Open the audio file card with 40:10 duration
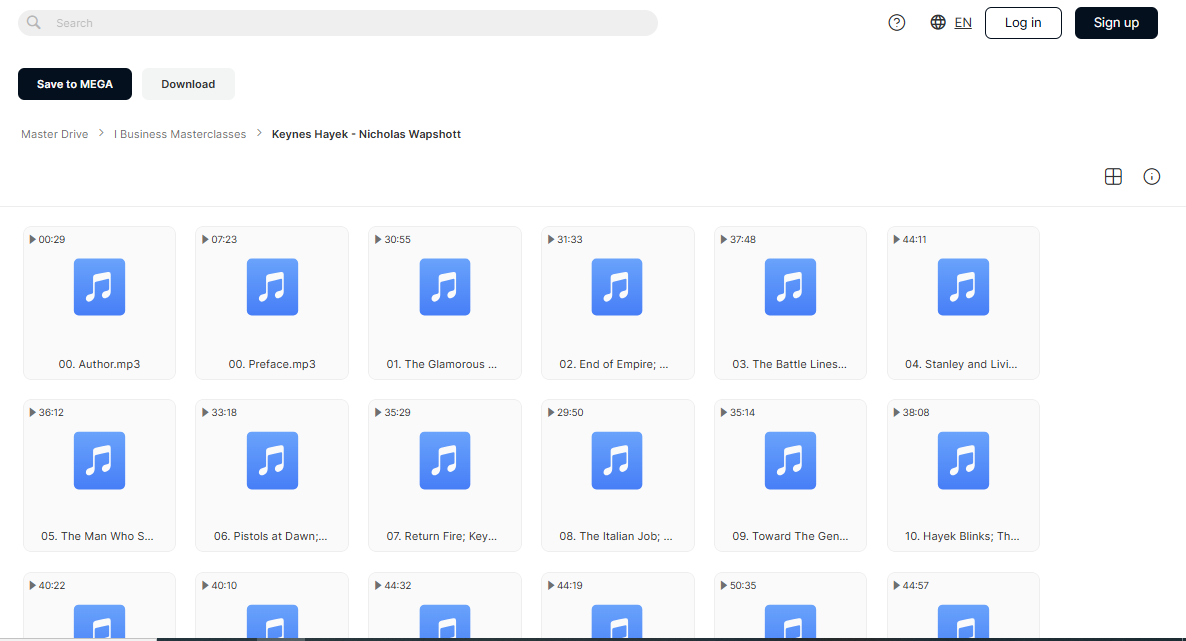The height and width of the screenshot is (641, 1186). click(x=272, y=606)
